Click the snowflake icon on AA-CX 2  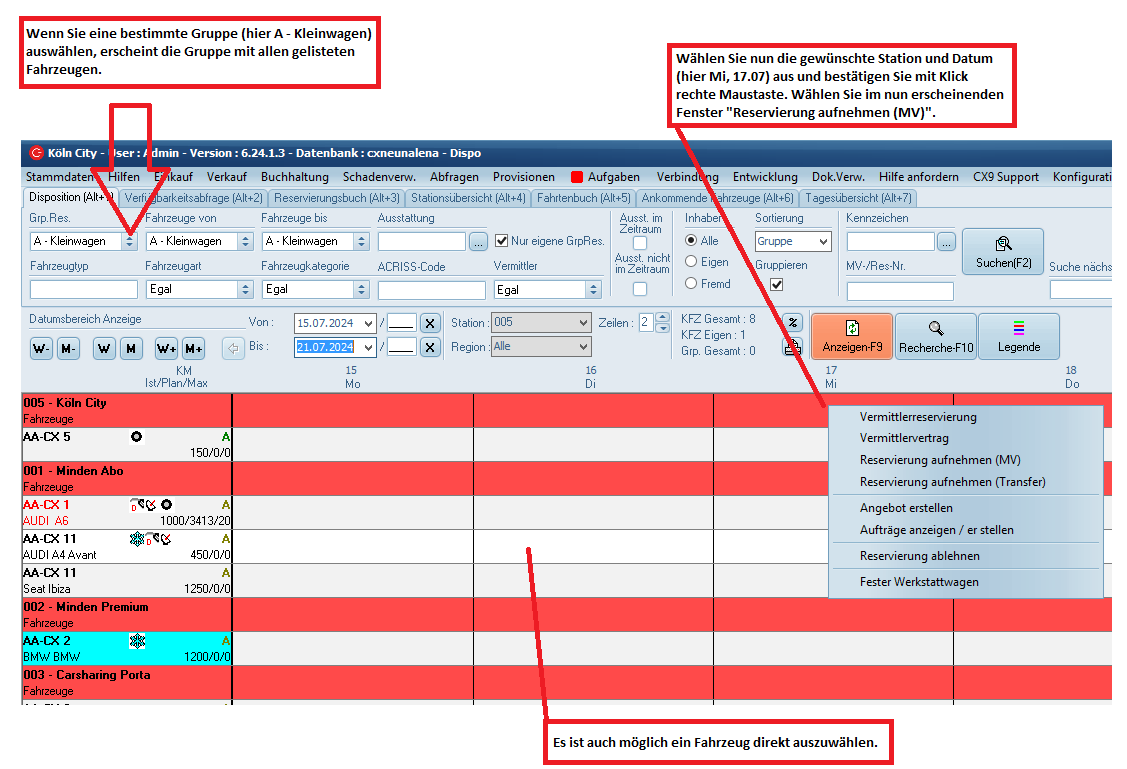[x=137, y=641]
